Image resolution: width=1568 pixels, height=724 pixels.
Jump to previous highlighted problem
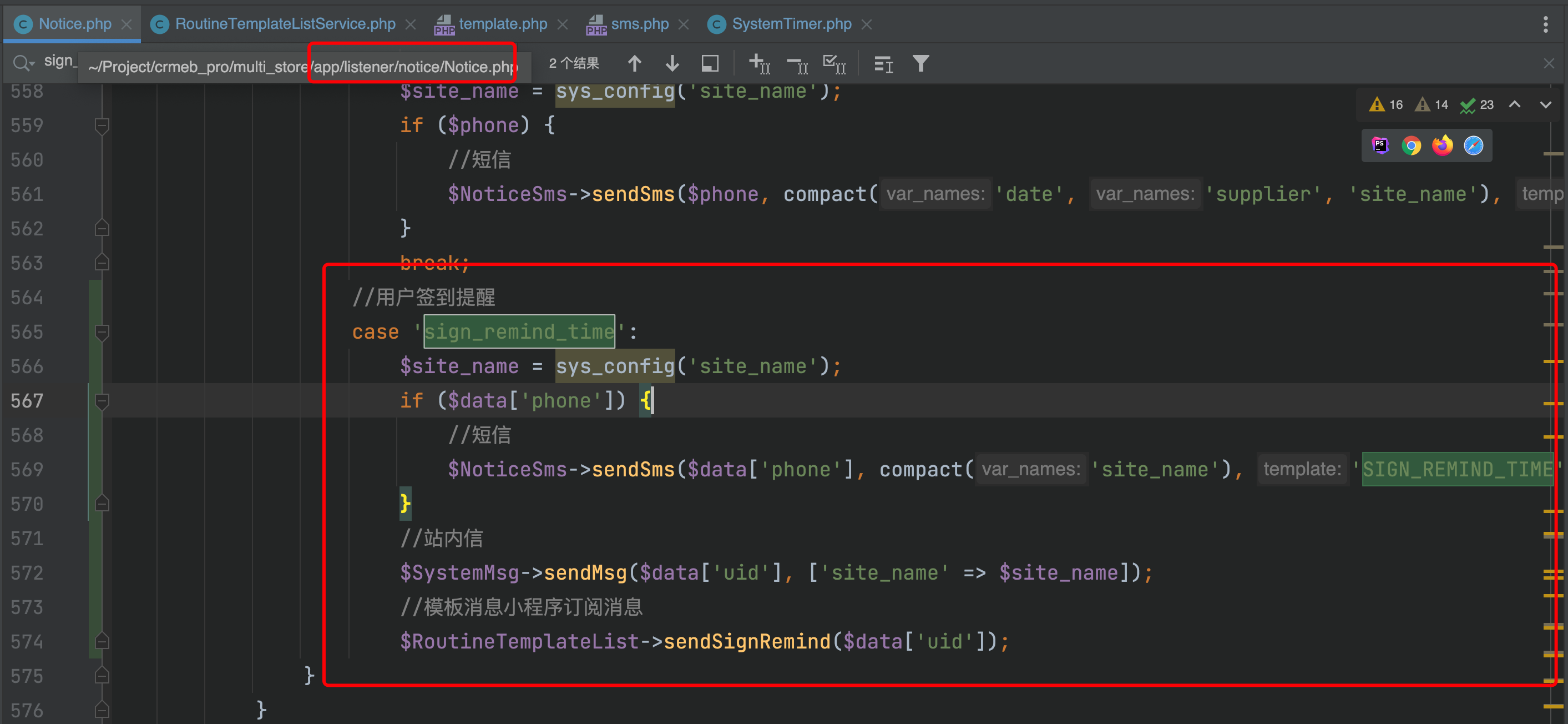tap(1514, 105)
